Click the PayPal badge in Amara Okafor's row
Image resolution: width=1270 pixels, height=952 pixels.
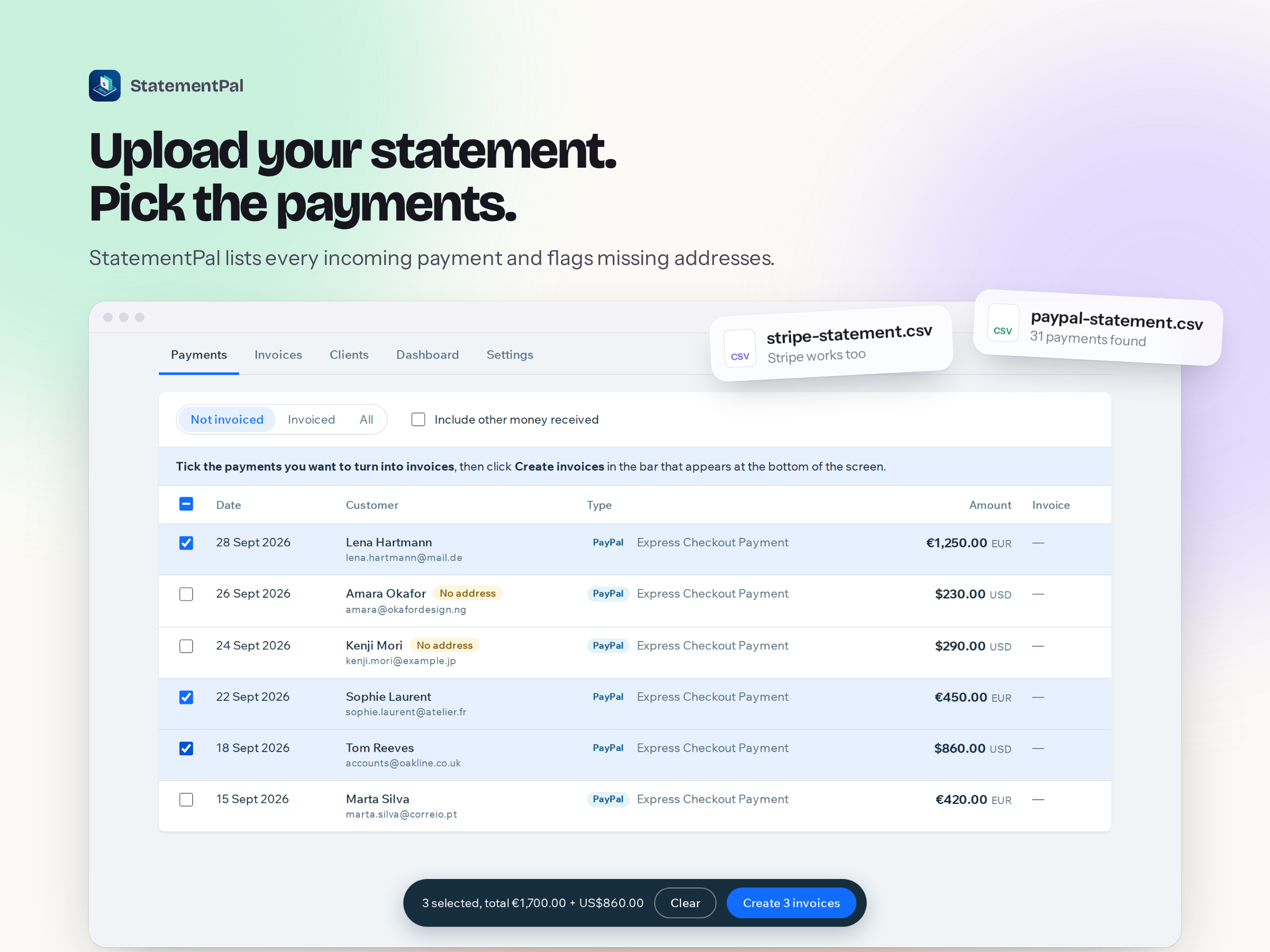point(608,593)
